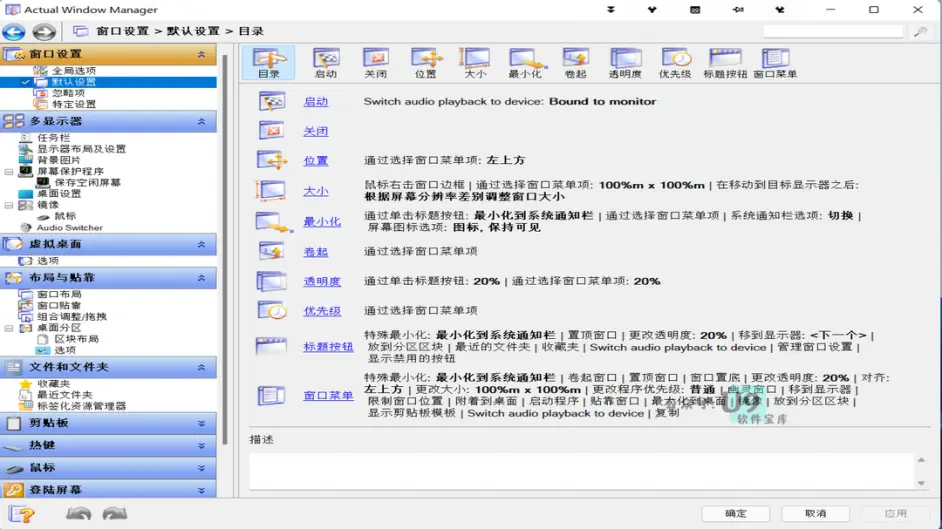Click the 优先级 link in the list
942x529 pixels.
(322, 310)
